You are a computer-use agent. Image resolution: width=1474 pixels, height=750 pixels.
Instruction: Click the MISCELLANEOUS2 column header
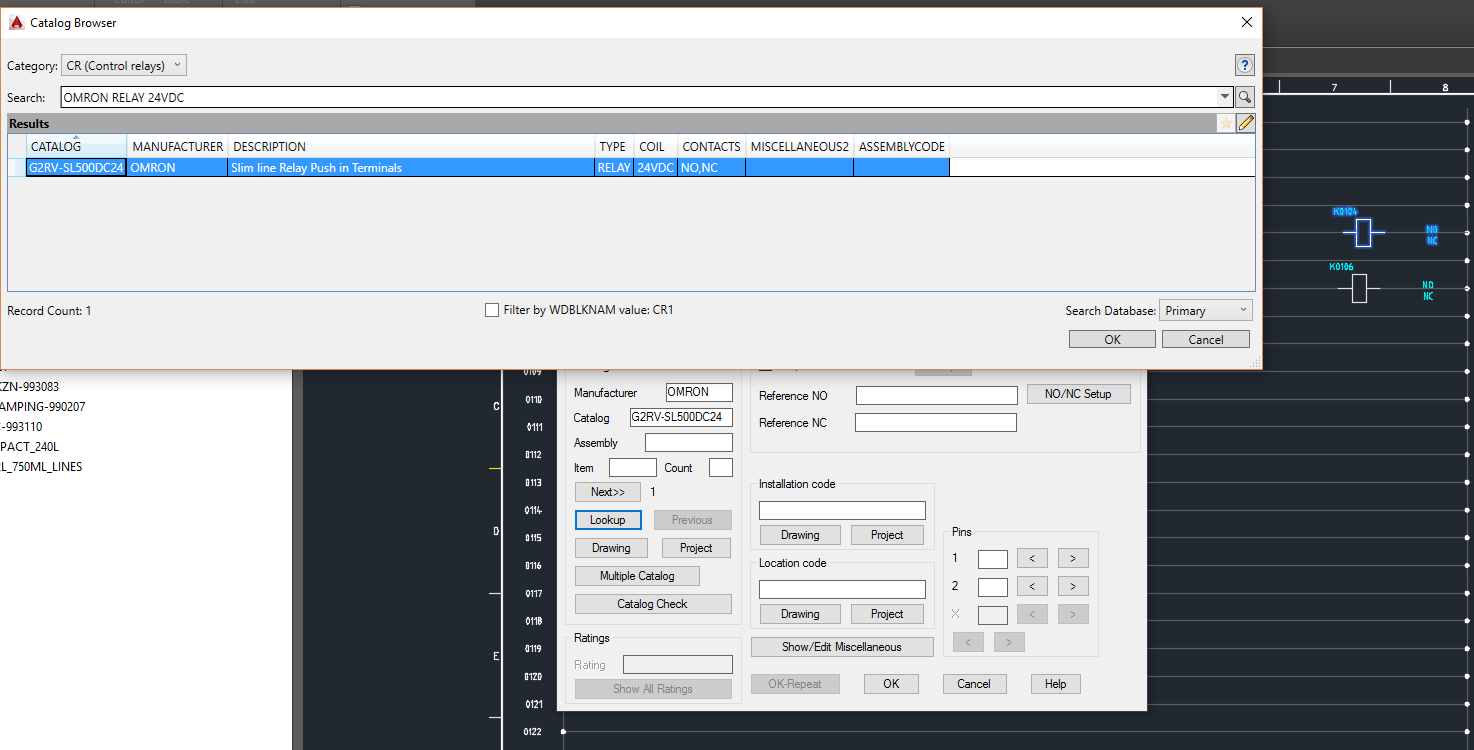pyautogui.click(x=800, y=146)
